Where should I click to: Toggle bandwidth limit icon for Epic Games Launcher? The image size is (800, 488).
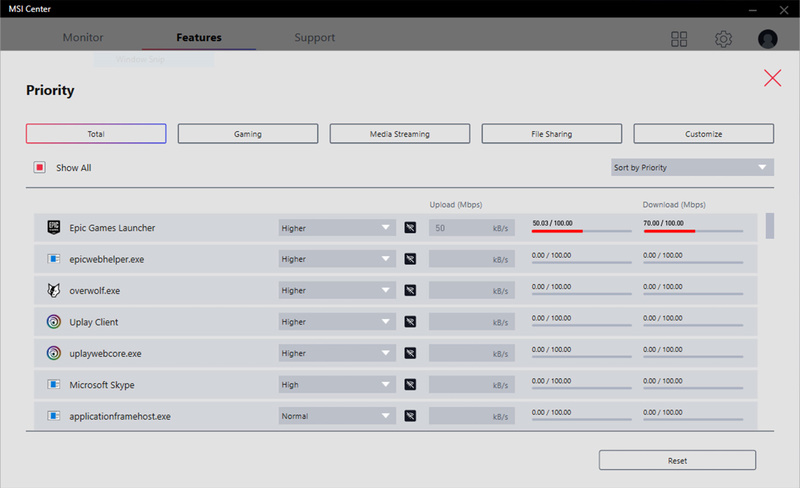tap(410, 228)
